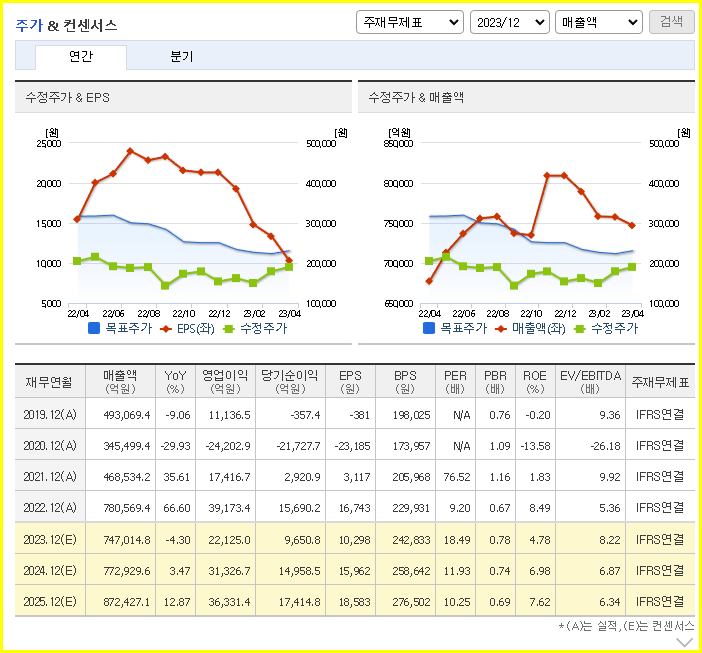Click 수정주가 legend marker in EPS chart

(x=229, y=329)
